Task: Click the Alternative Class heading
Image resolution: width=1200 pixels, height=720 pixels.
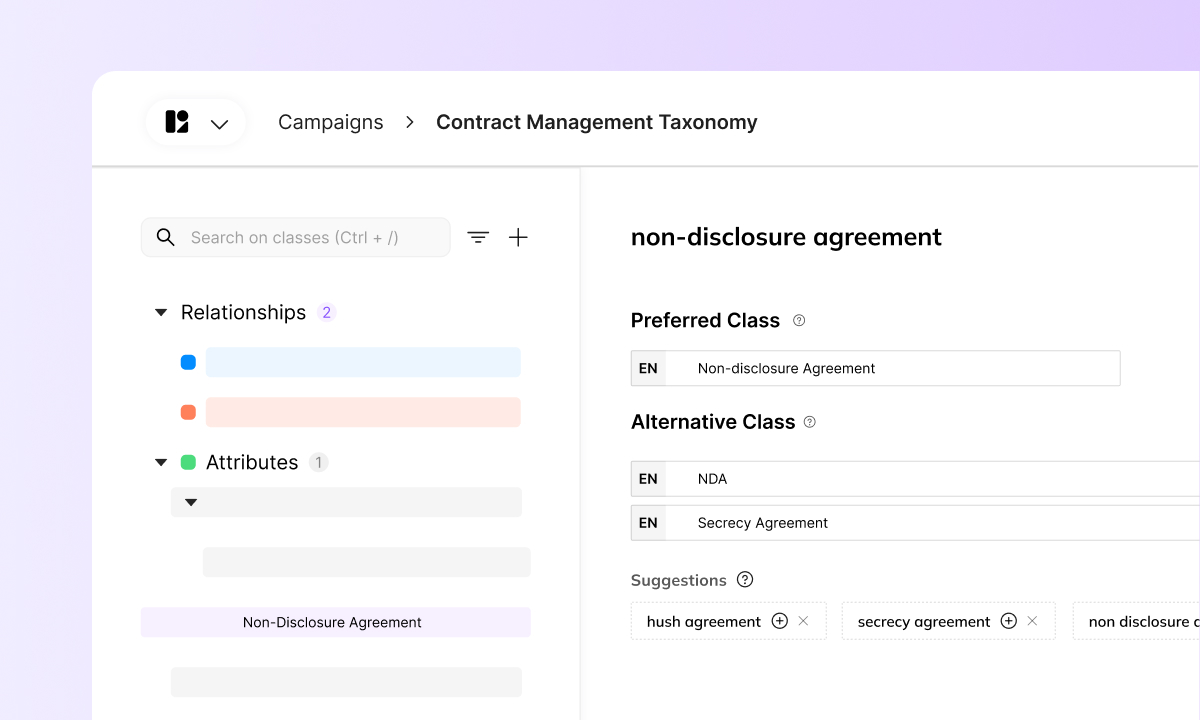Action: tap(713, 422)
